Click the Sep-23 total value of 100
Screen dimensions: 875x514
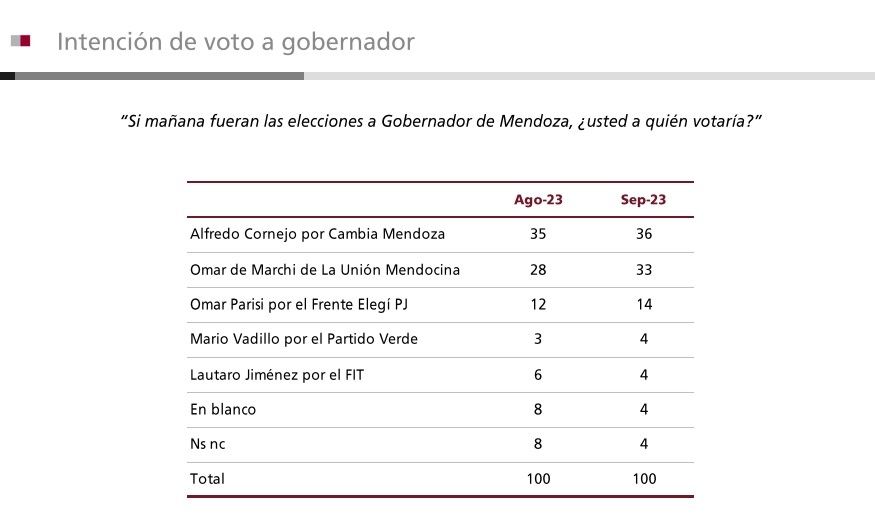coord(643,479)
